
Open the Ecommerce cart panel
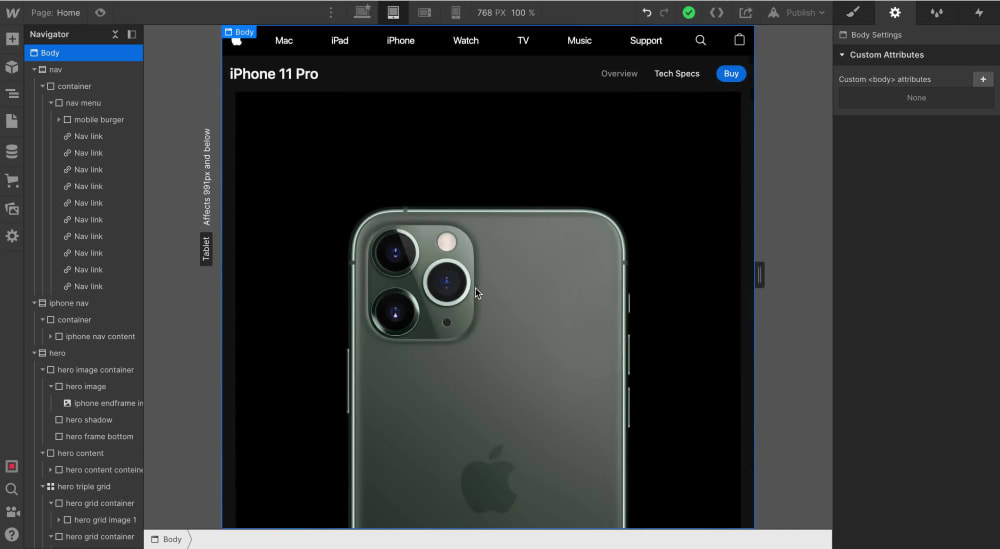[x=12, y=180]
